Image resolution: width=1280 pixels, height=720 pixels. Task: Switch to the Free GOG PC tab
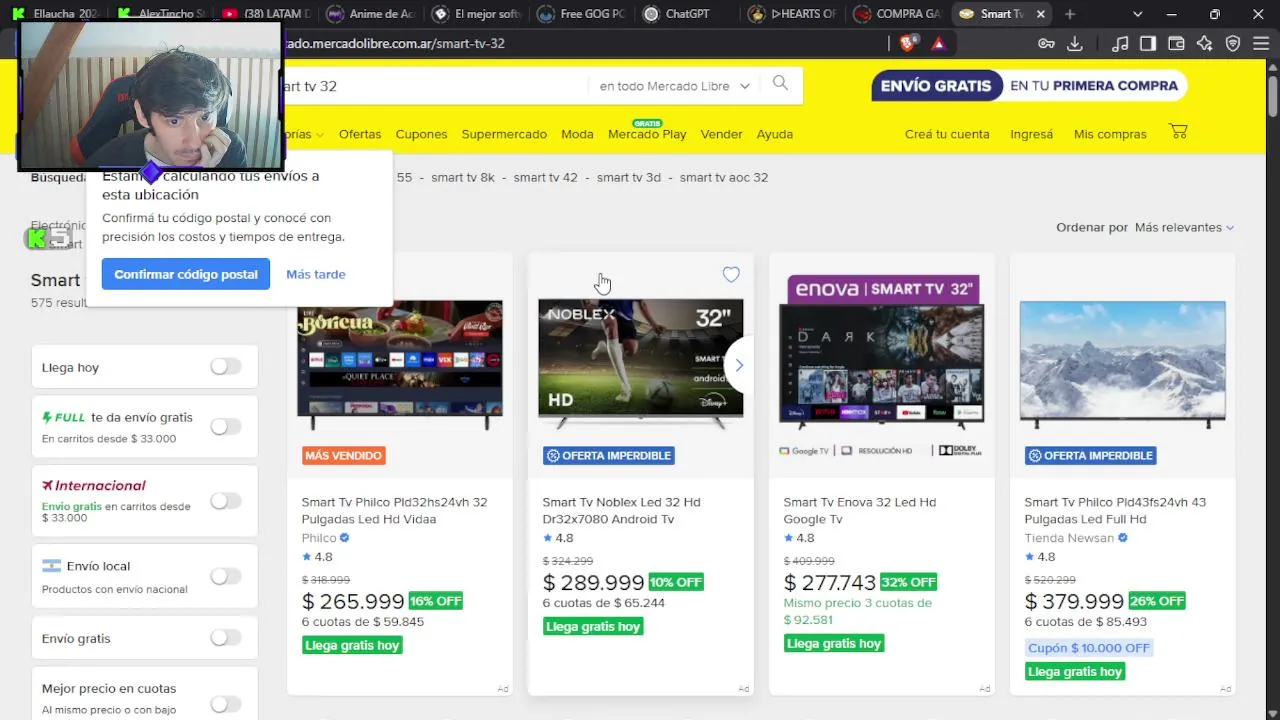(x=585, y=14)
